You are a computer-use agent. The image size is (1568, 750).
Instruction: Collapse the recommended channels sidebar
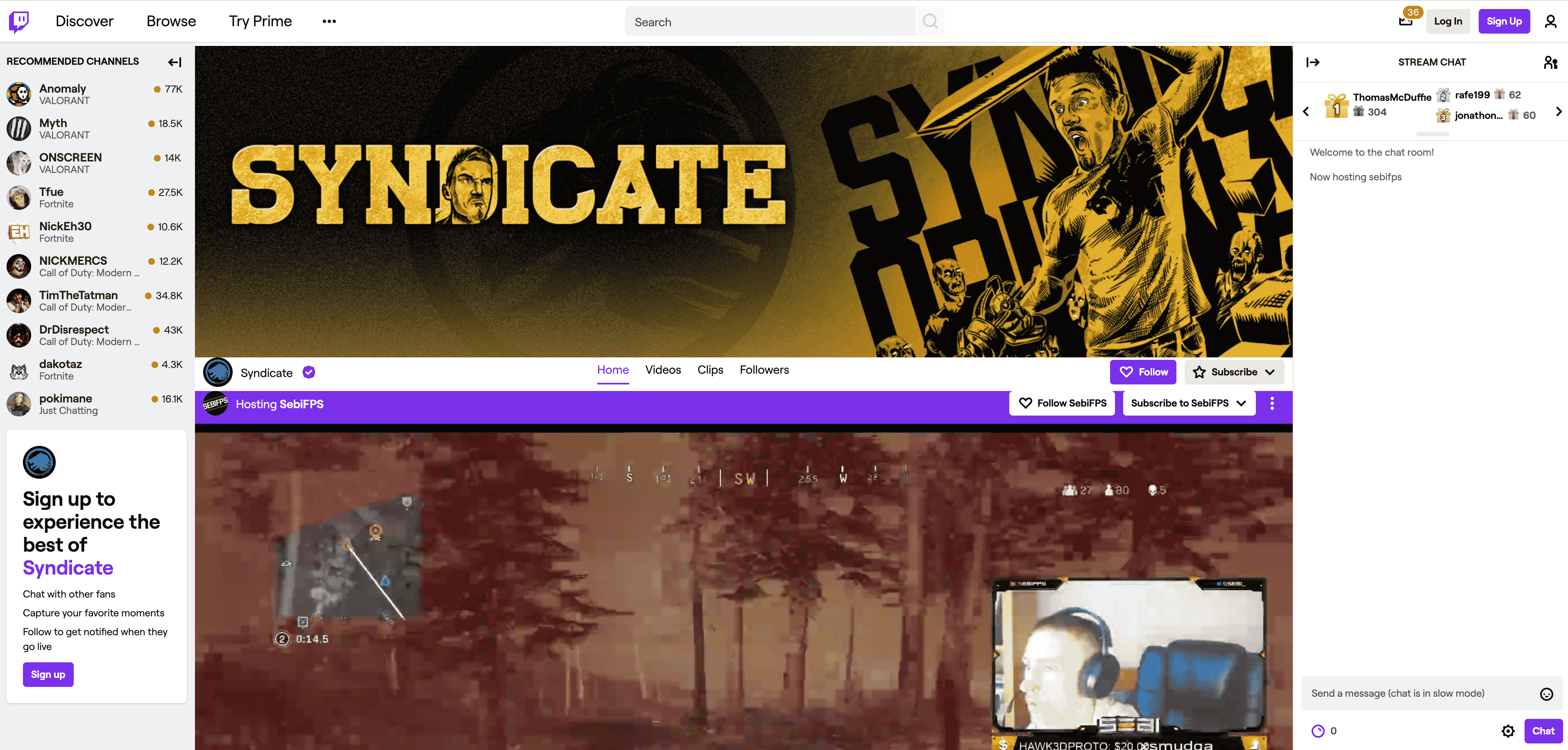tap(174, 62)
